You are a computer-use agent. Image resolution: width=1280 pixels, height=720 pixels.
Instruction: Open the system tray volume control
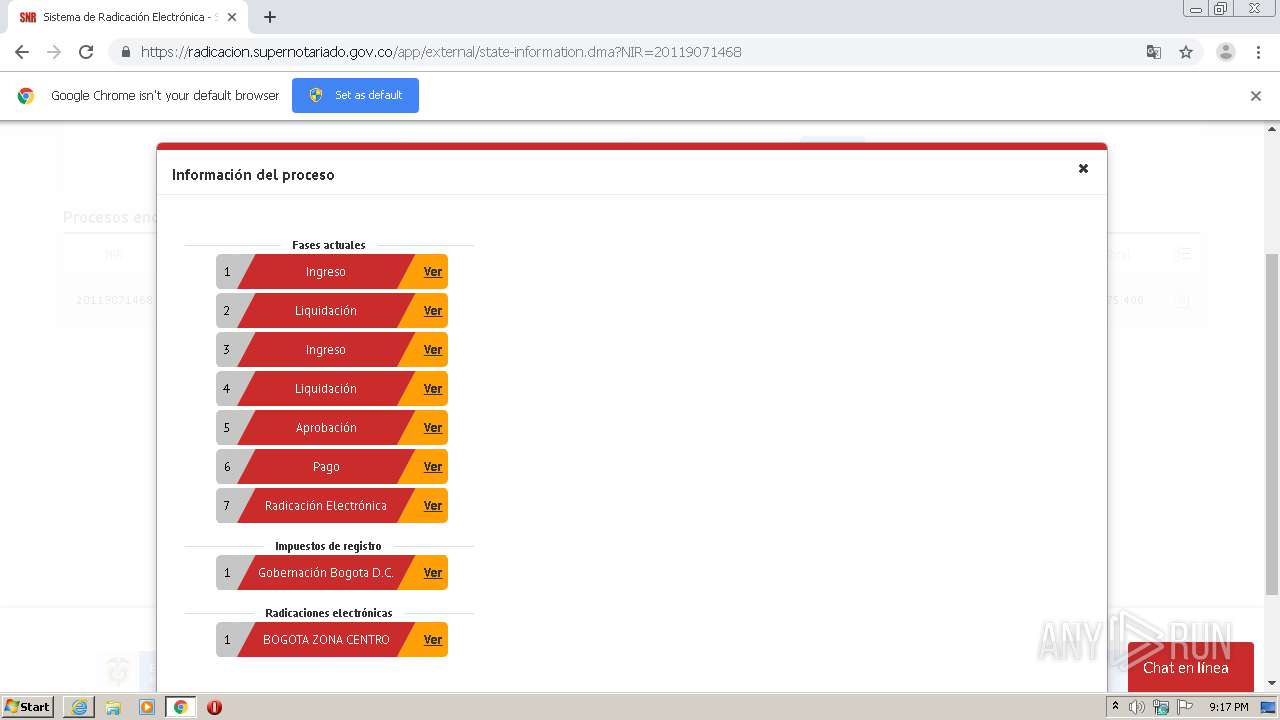[x=1137, y=707]
